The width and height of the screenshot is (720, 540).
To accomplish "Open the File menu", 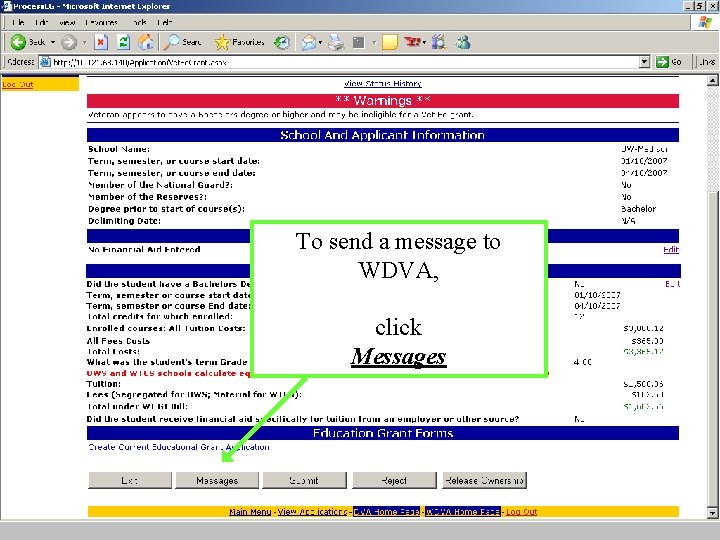I will coord(18,22).
